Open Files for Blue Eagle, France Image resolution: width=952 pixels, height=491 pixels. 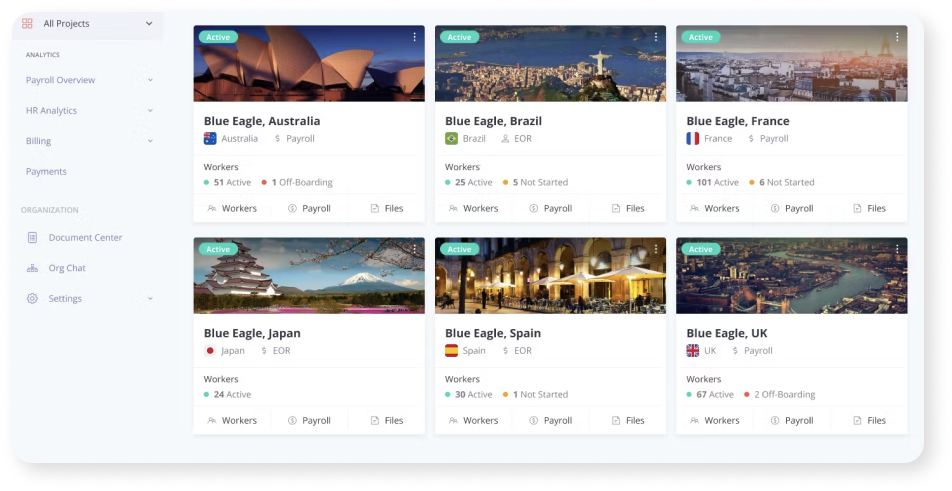[868, 209]
